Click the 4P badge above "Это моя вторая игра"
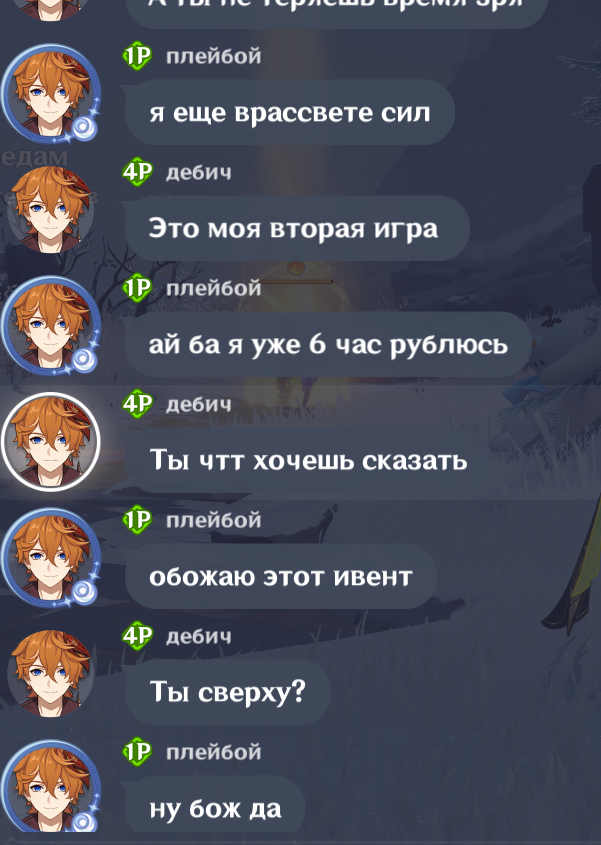Screen dimensions: 601x845 pyautogui.click(x=137, y=172)
